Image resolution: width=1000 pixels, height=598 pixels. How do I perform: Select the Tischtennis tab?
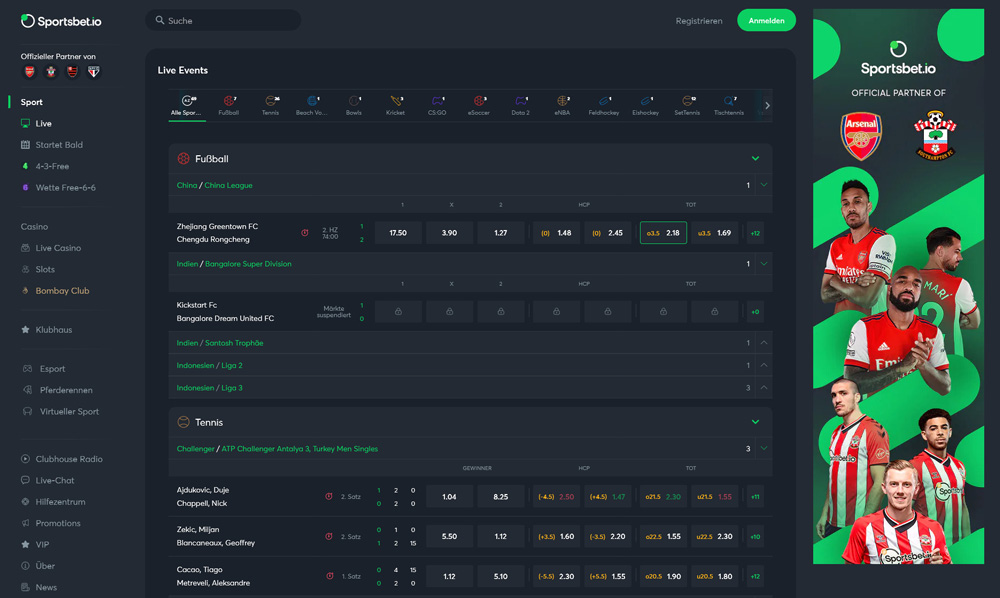[729, 105]
